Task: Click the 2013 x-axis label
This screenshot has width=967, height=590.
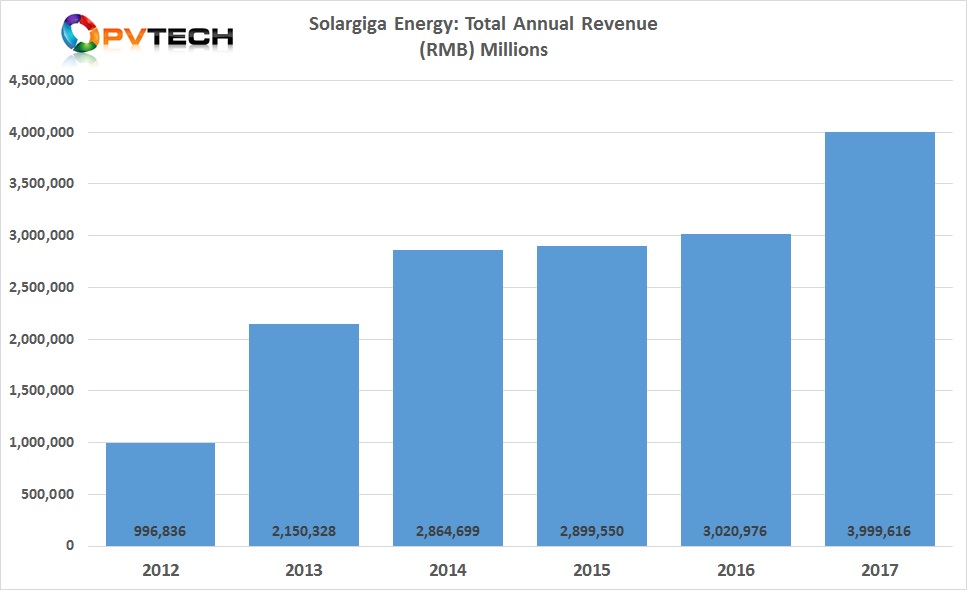Action: [304, 570]
